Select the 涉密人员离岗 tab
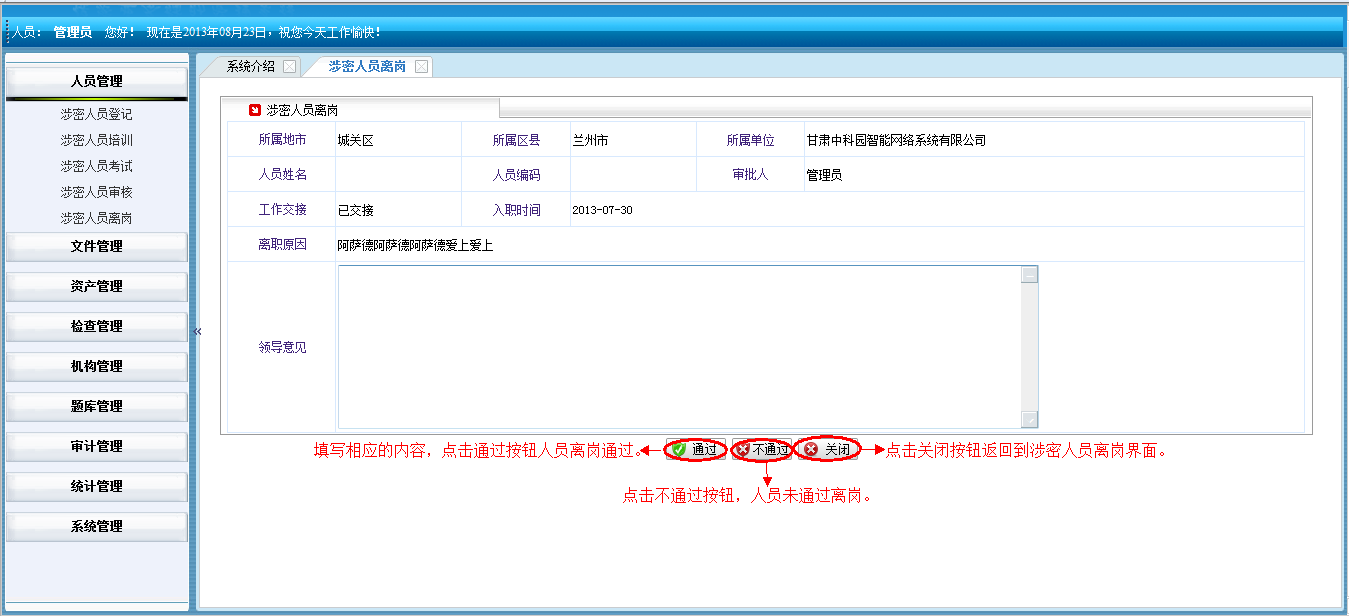 pyautogui.click(x=367, y=67)
